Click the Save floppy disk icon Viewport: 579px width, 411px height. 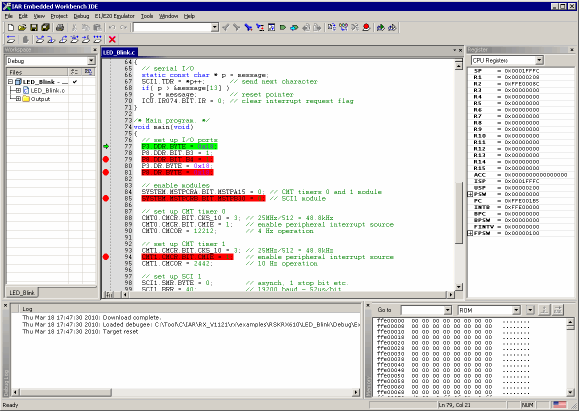click(x=34, y=27)
